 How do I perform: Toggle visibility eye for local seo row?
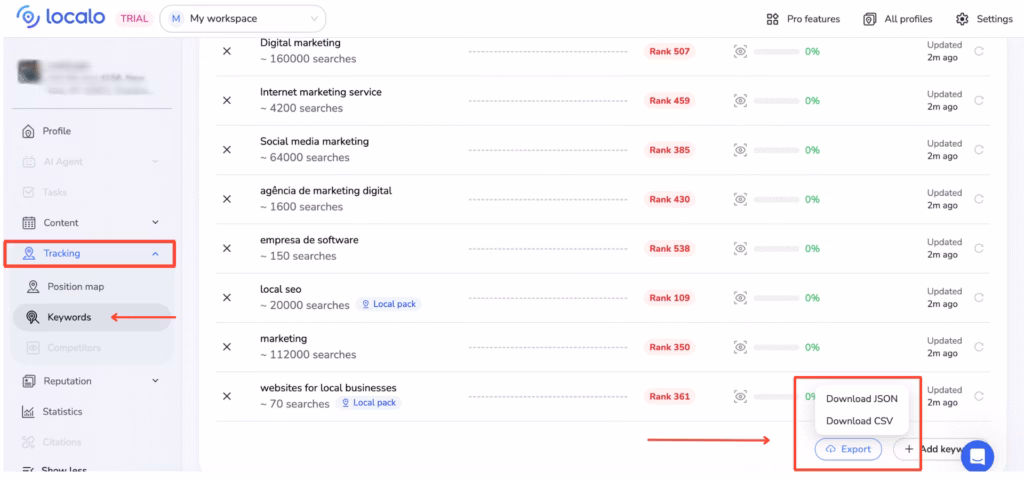(x=740, y=298)
